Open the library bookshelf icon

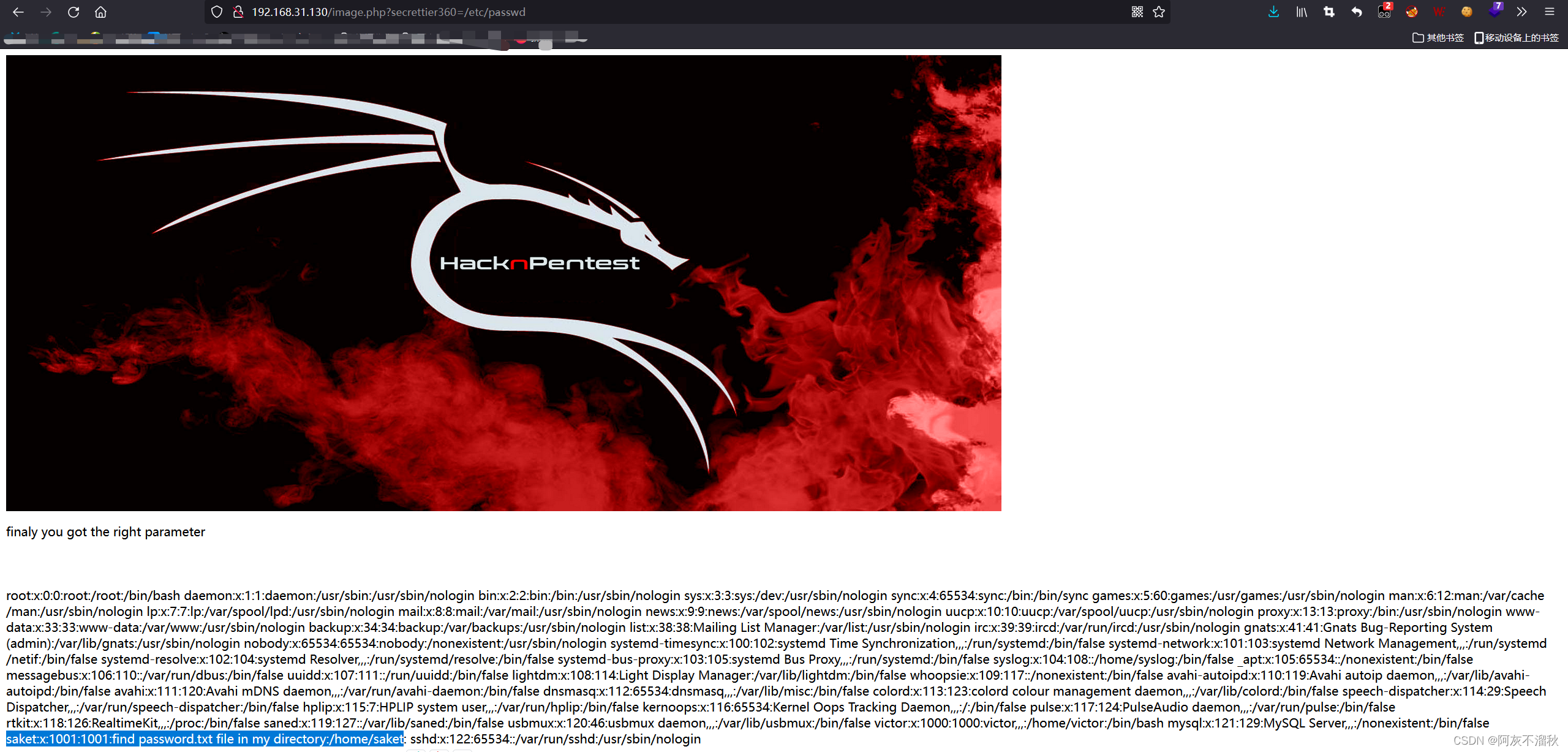(x=1302, y=12)
